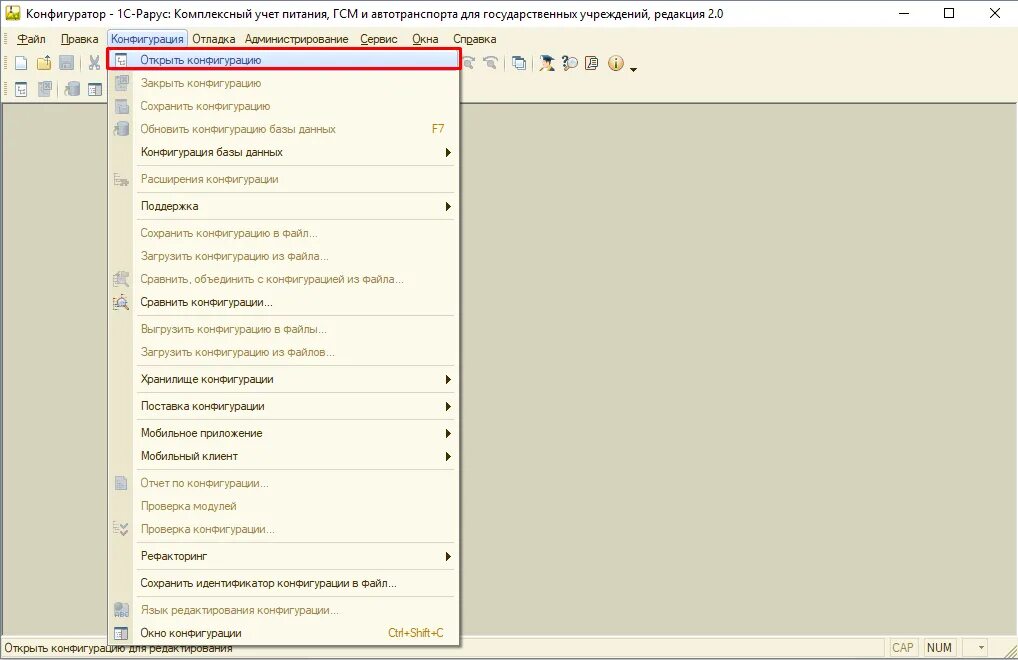The image size is (1018, 660).
Task: Click the yellow About info icon
Action: [x=615, y=63]
